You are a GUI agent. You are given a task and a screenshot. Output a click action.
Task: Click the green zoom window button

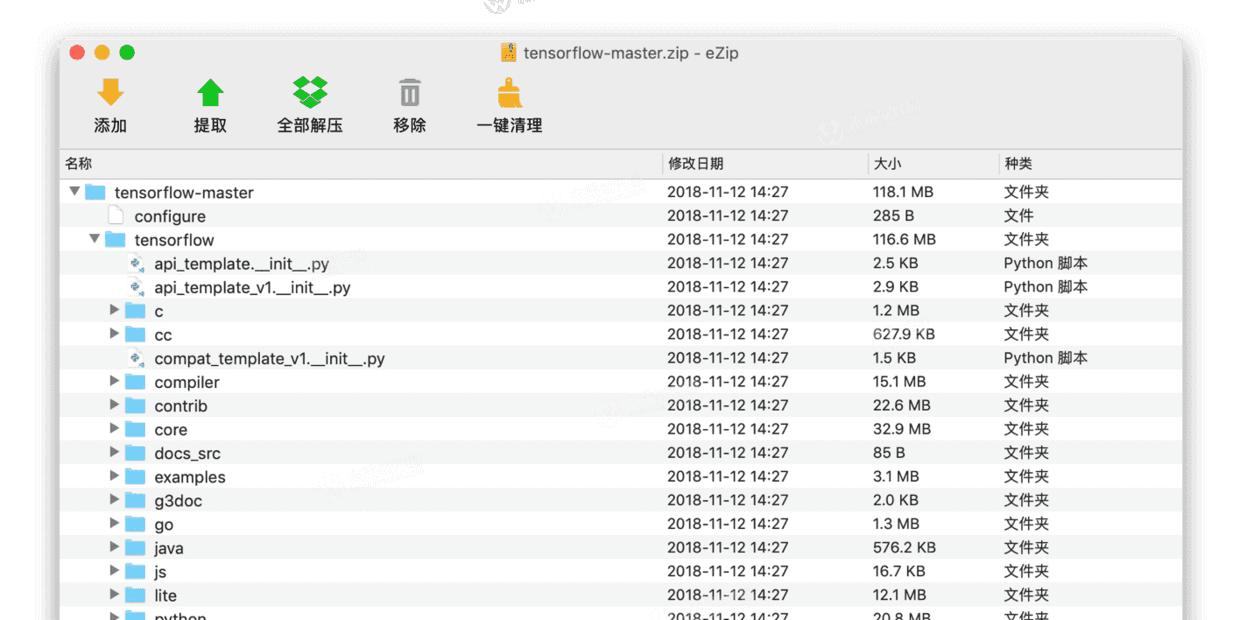127,53
